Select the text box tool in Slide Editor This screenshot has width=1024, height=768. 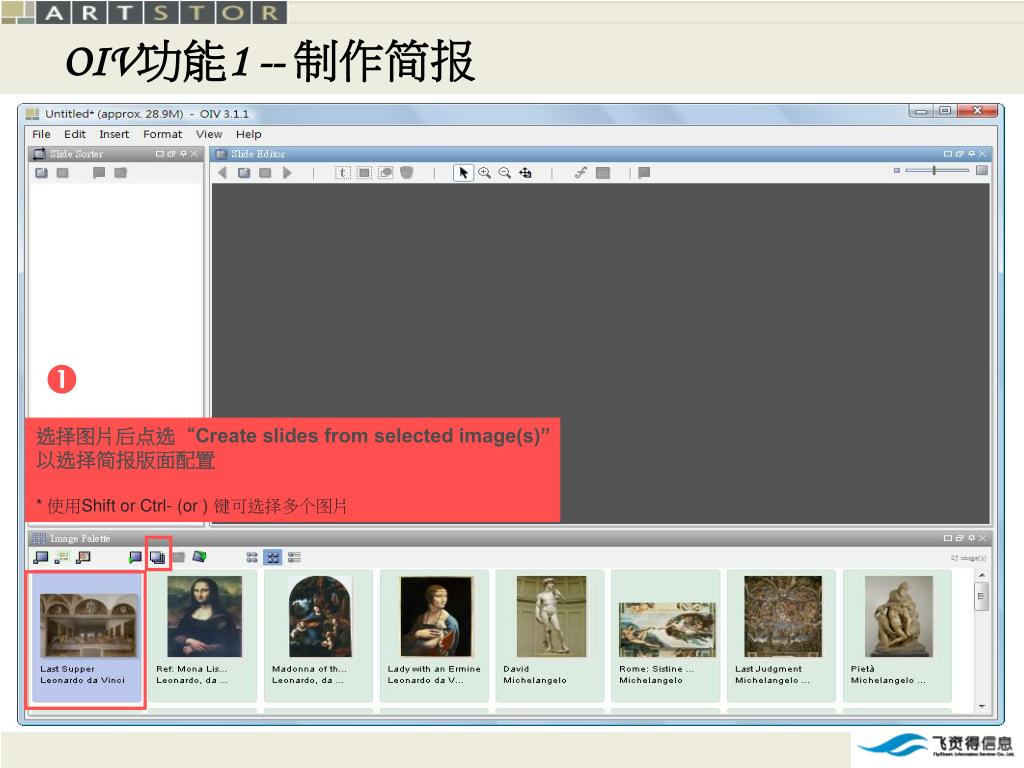pos(343,172)
